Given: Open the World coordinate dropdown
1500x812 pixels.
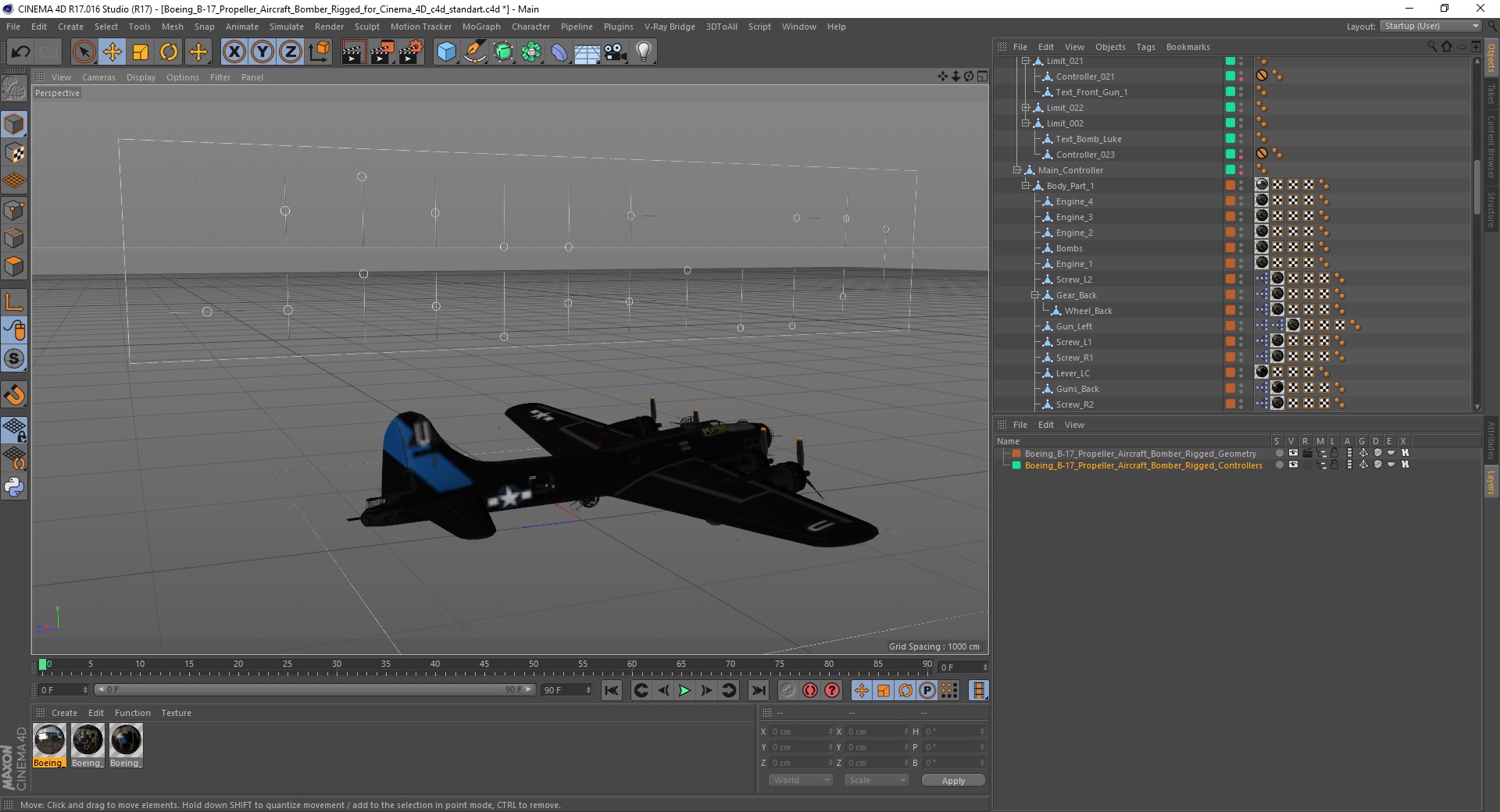Looking at the screenshot, I should [801, 780].
